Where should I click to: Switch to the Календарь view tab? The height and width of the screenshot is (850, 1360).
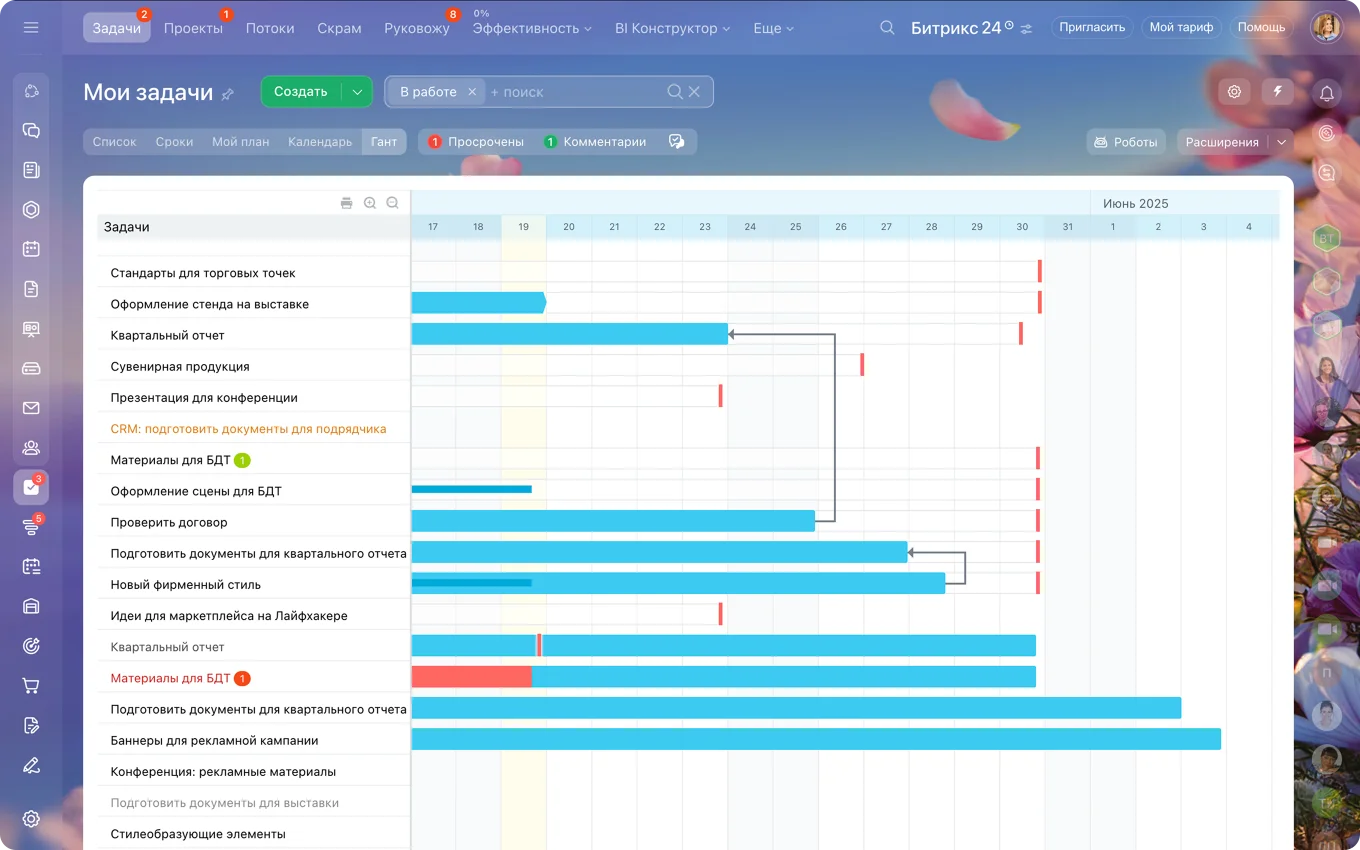[320, 142]
